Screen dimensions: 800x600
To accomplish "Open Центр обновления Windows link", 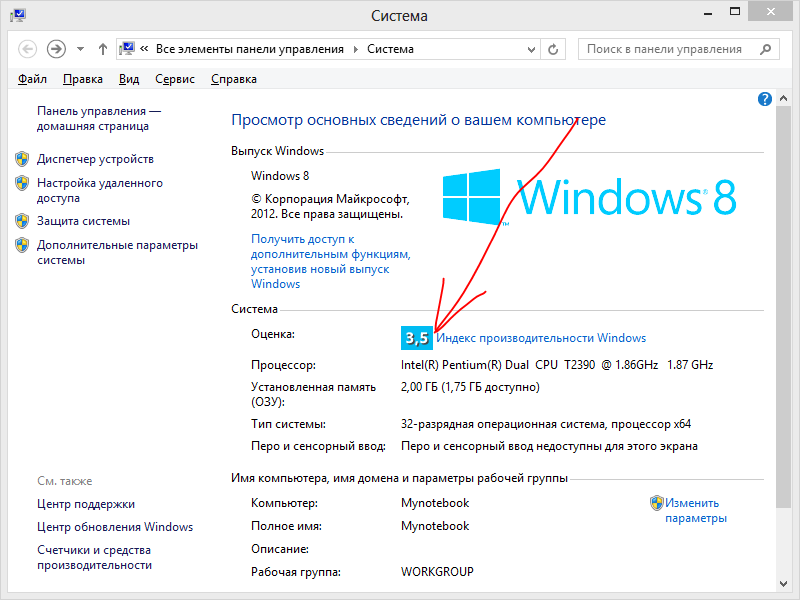I will tap(115, 527).
